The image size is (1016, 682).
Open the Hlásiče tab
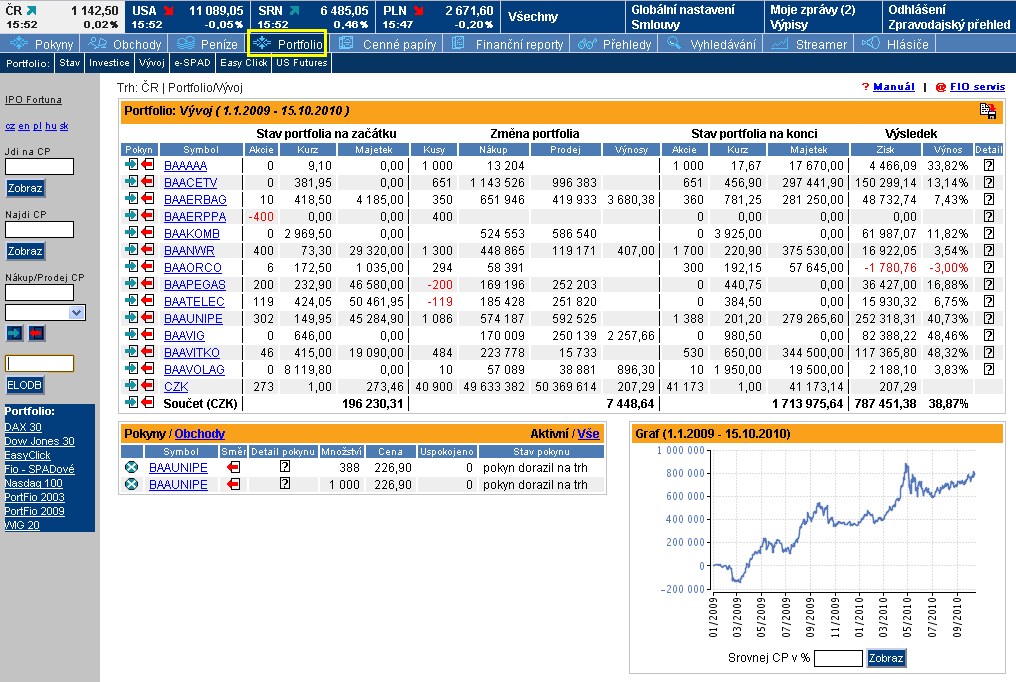coord(897,44)
